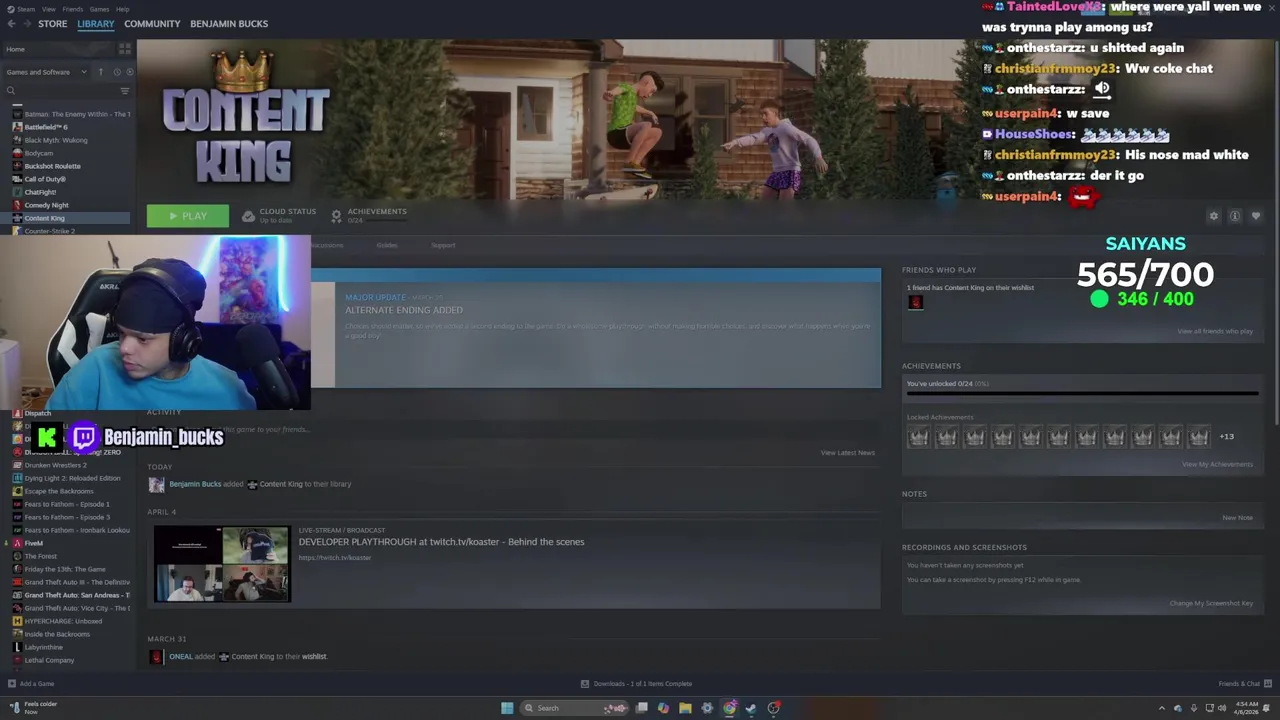Click the green PLAY button
This screenshot has width=1280, height=720.
tap(188, 216)
